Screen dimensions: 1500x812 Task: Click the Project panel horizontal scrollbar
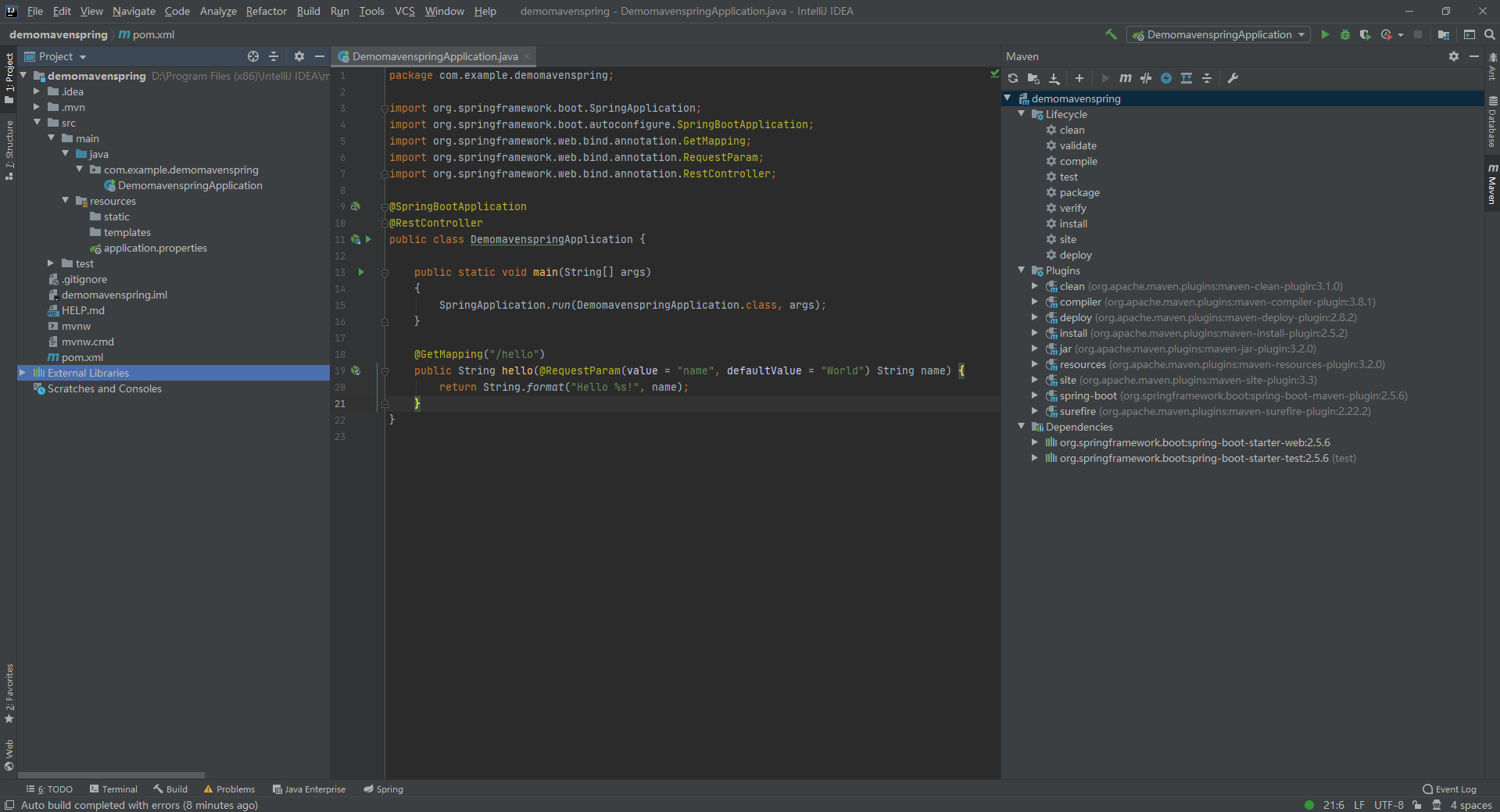(x=111, y=775)
